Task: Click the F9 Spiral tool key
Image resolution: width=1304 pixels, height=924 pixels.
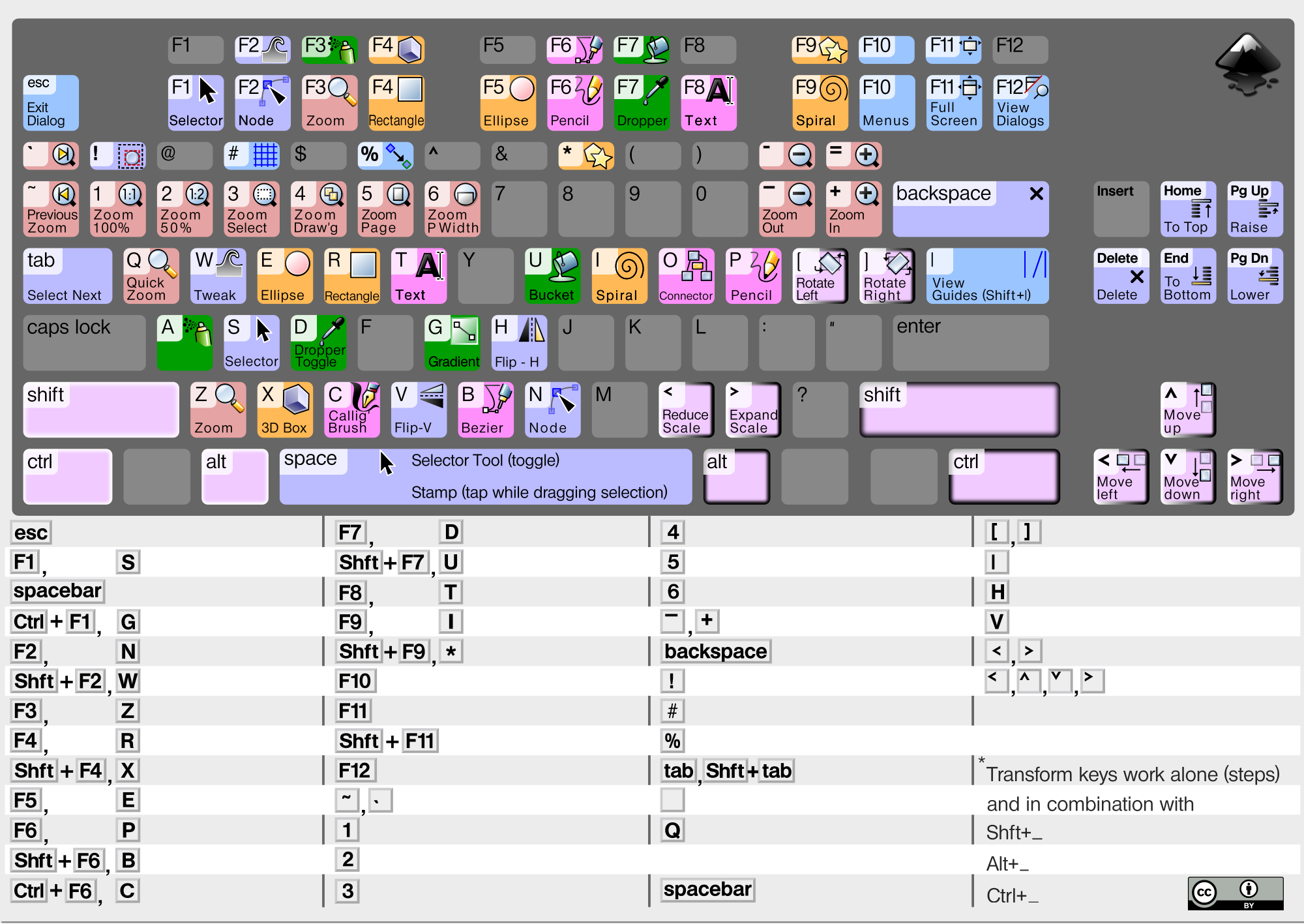Action: [x=820, y=102]
